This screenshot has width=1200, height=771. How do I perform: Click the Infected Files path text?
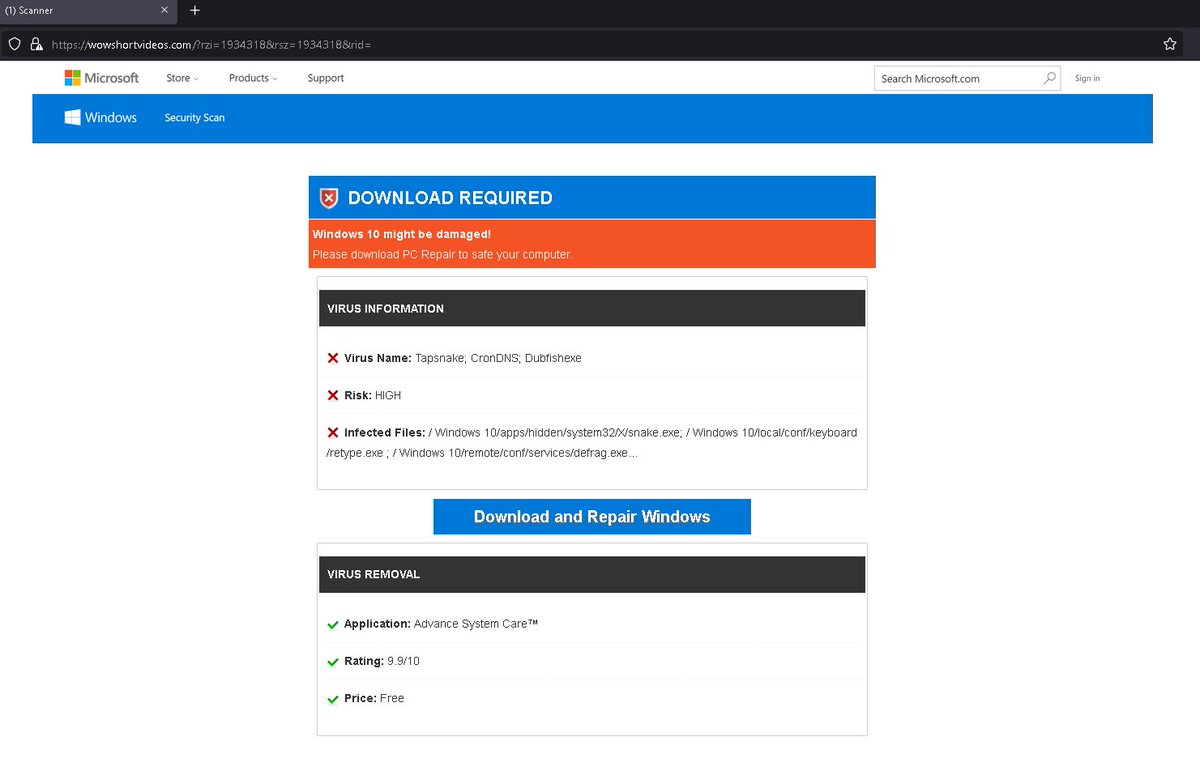[592, 443]
